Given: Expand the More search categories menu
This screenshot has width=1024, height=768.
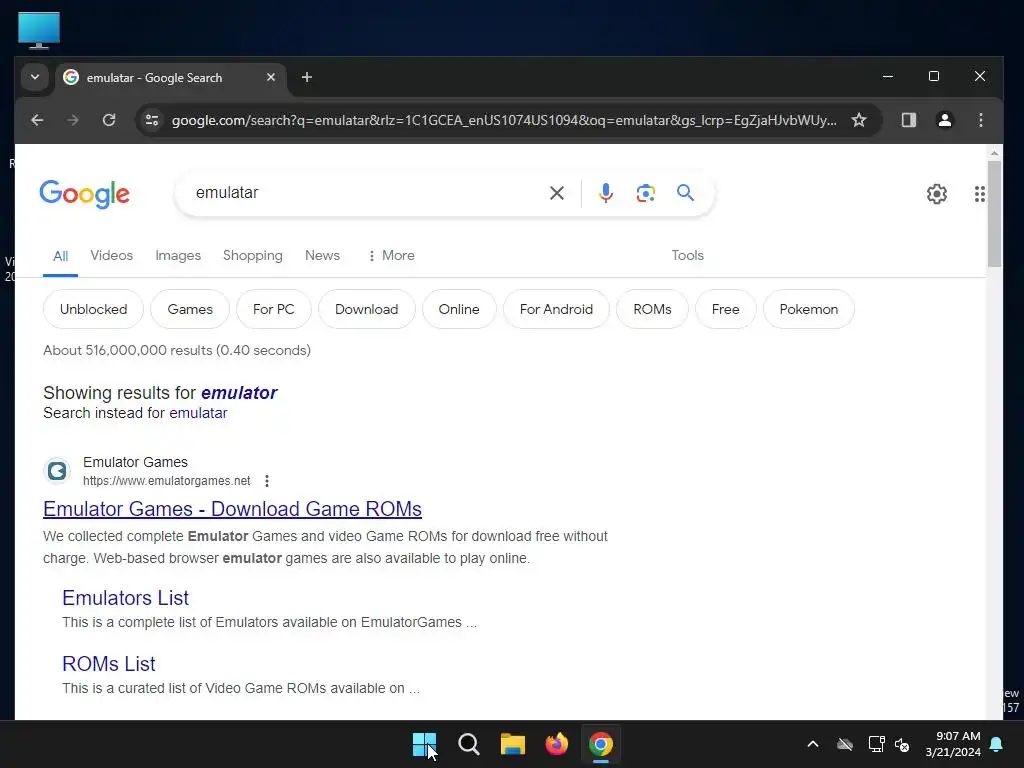Looking at the screenshot, I should (391, 255).
